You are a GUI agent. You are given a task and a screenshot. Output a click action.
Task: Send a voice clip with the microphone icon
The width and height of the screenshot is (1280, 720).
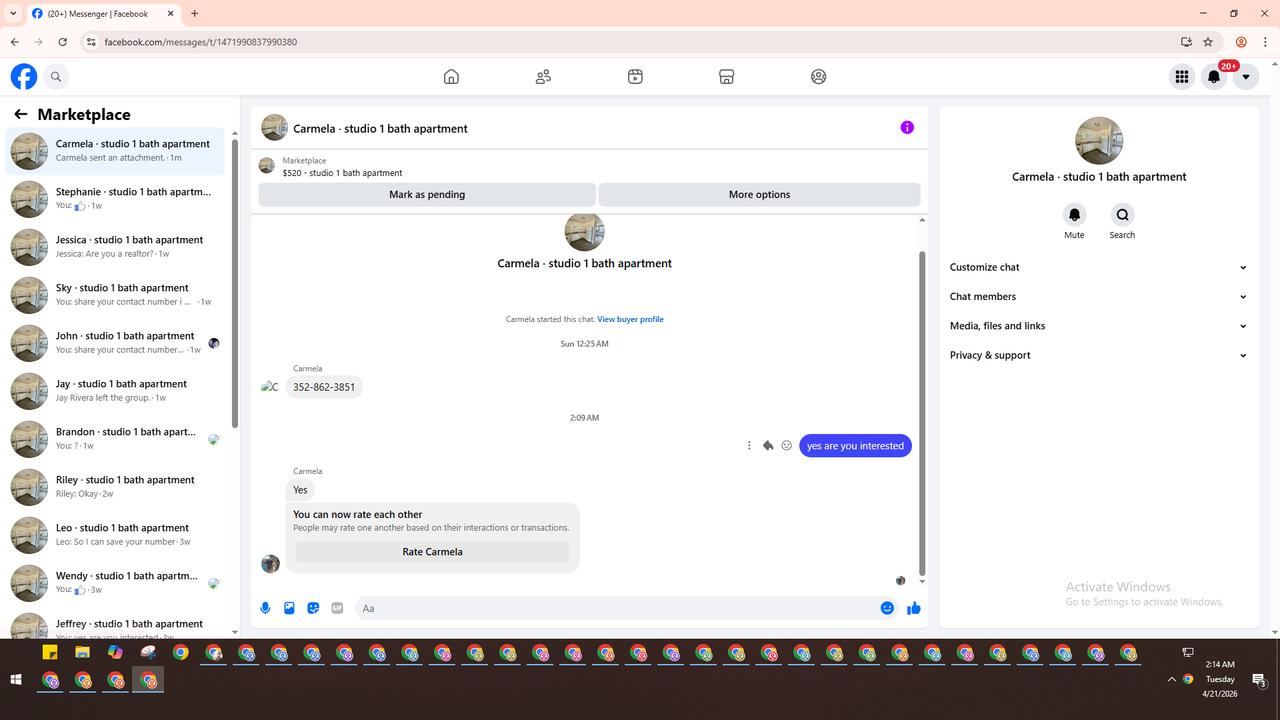click(x=265, y=608)
